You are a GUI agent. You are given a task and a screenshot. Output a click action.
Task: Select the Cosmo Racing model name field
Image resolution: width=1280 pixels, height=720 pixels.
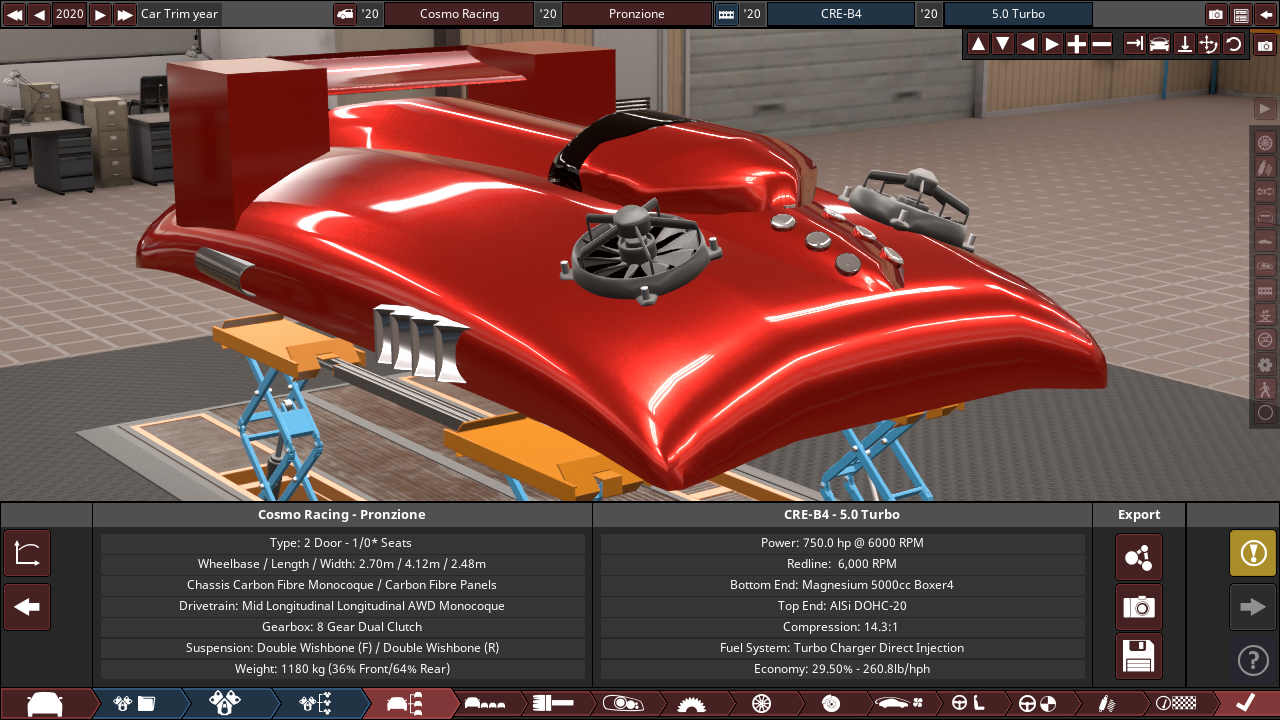pos(459,14)
